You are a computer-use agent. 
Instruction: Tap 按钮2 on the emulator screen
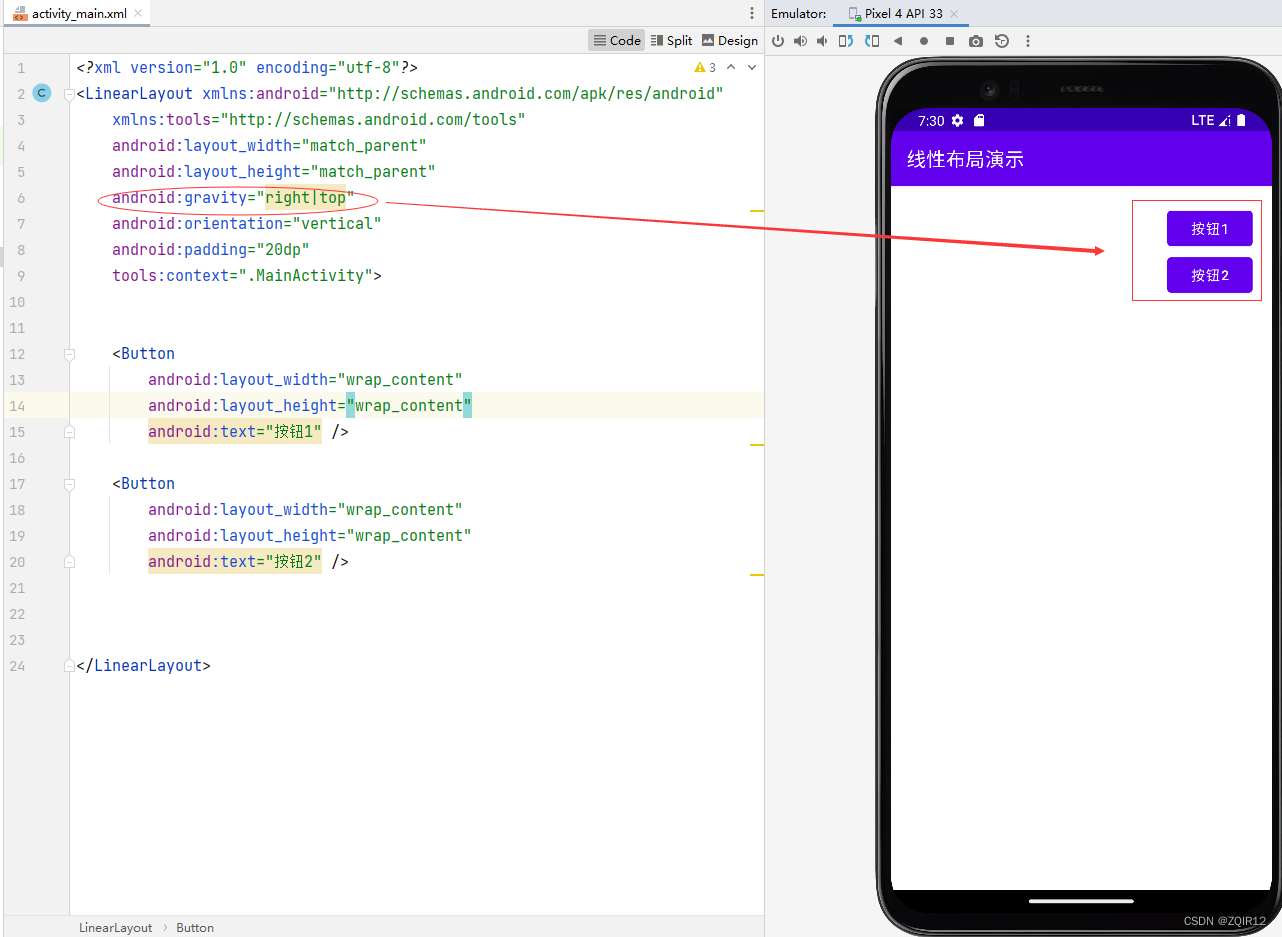pos(1210,275)
